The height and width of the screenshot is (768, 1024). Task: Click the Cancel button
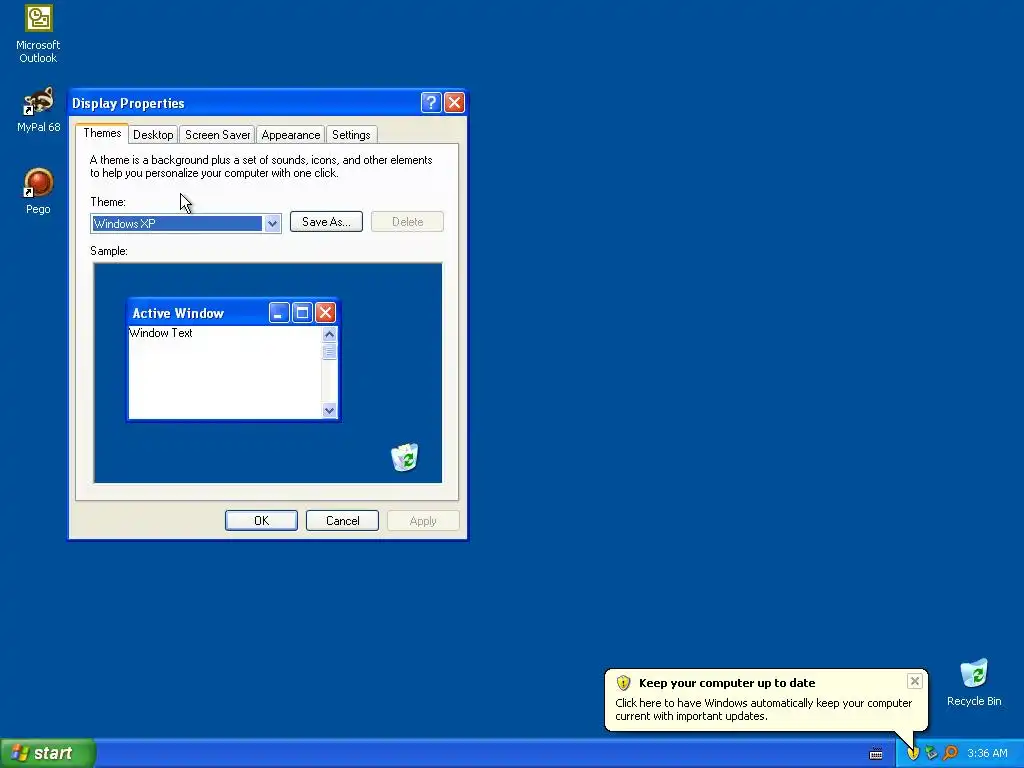[x=342, y=520]
